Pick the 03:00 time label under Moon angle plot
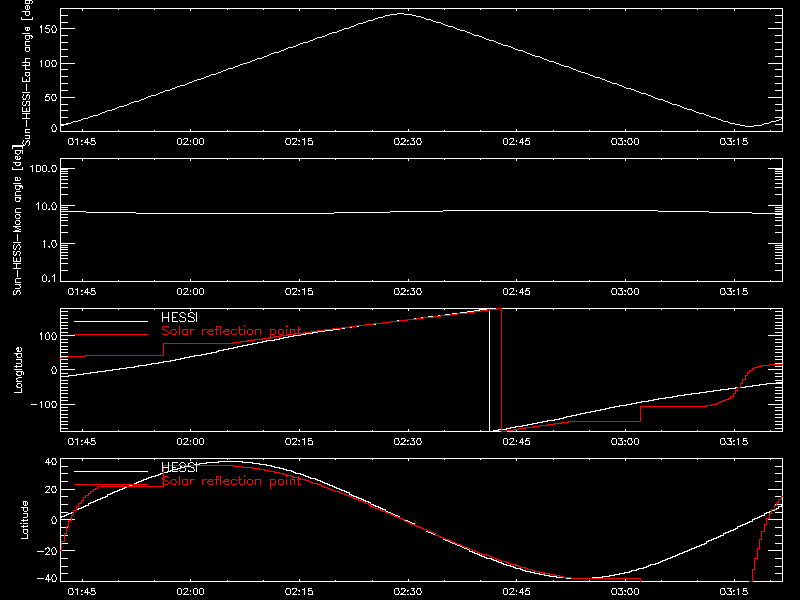The width and height of the screenshot is (800, 600). [625, 292]
